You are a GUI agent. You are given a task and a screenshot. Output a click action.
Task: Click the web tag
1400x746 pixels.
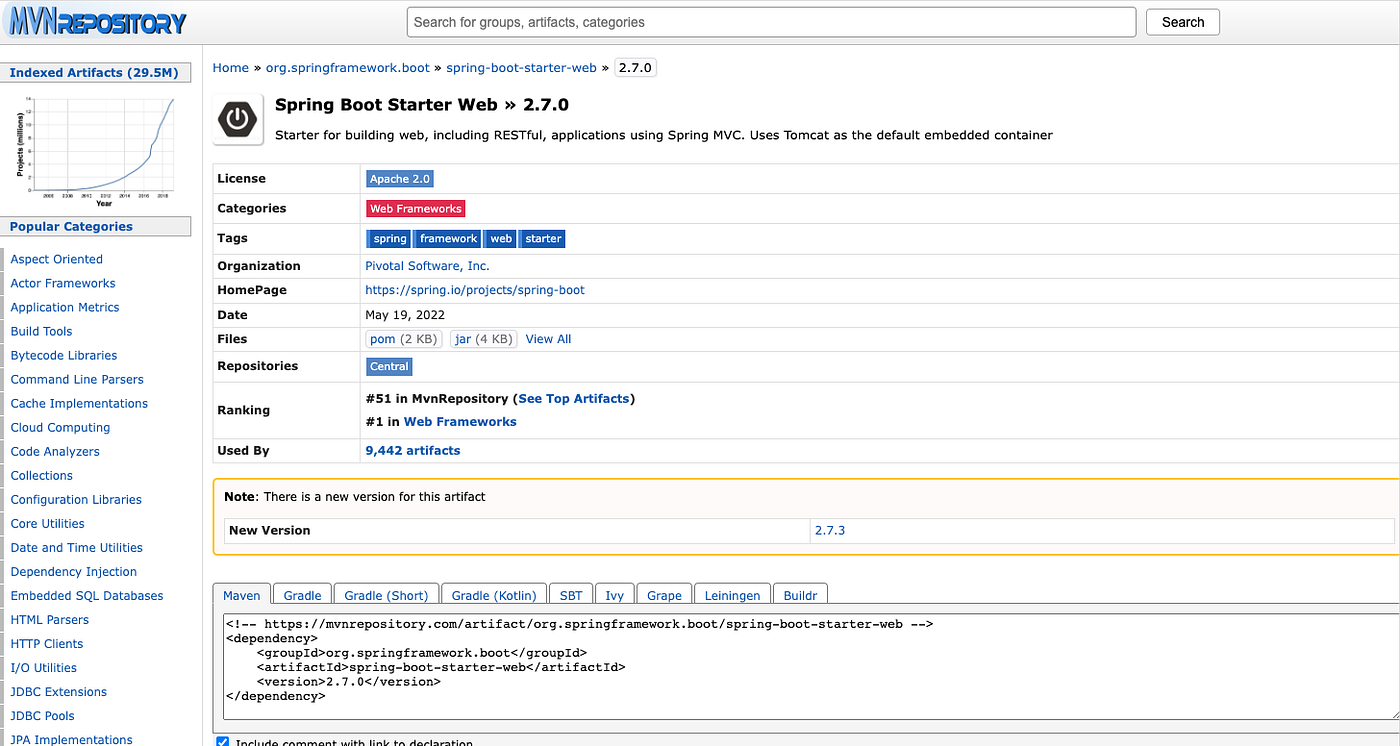(500, 239)
